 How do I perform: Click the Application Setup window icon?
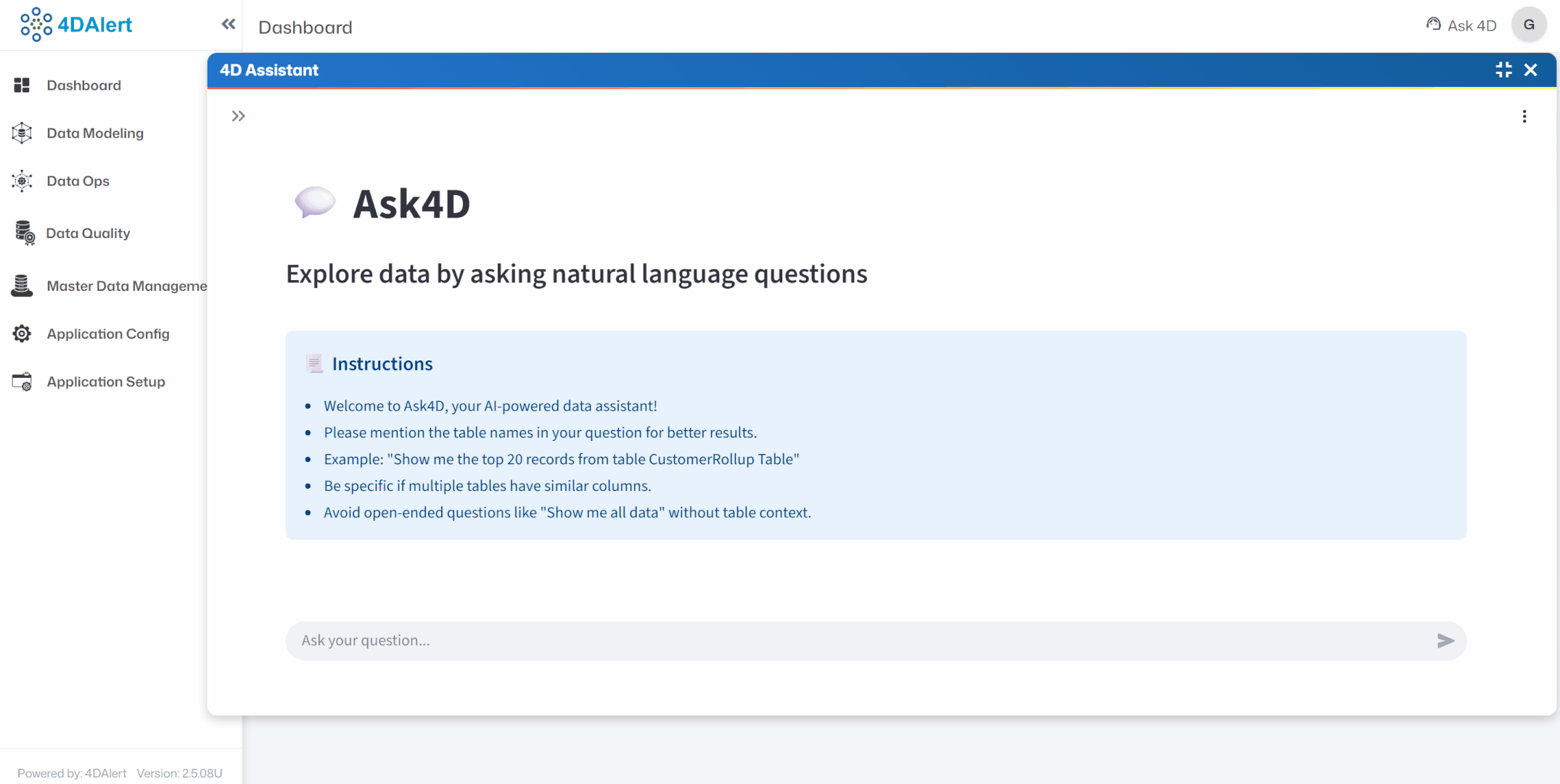pos(22,381)
